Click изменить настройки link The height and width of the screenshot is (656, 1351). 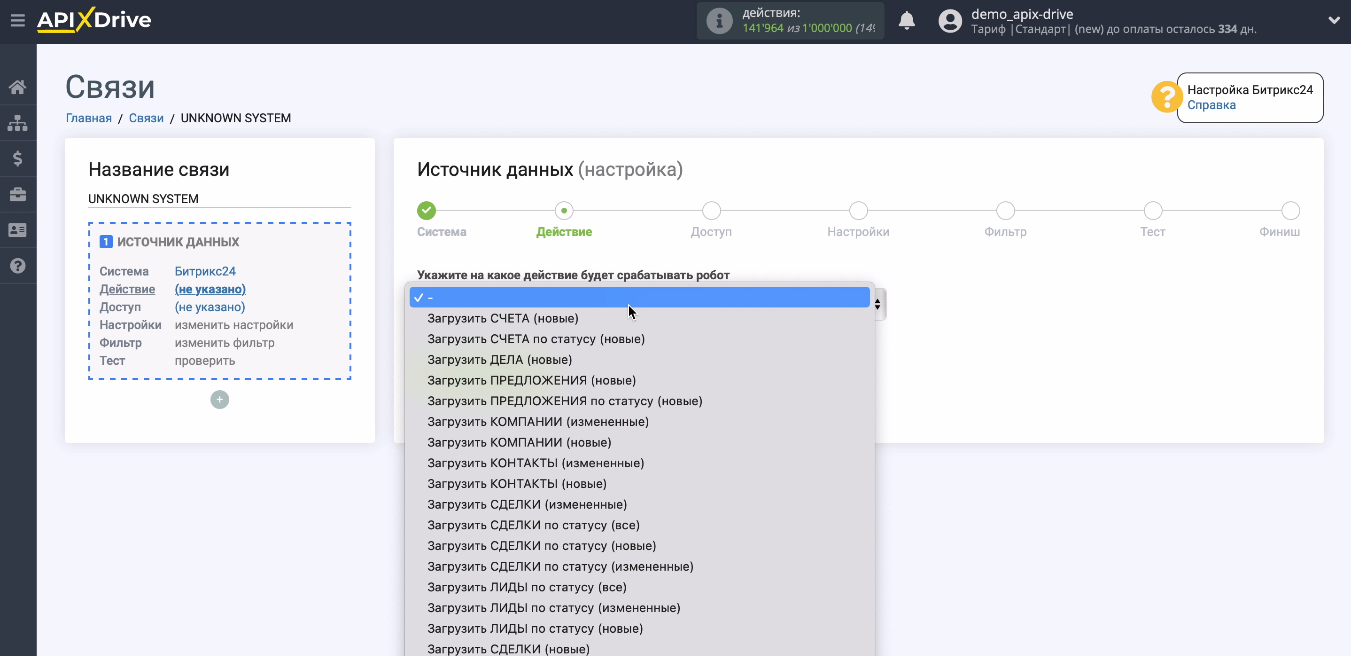click(x=234, y=325)
